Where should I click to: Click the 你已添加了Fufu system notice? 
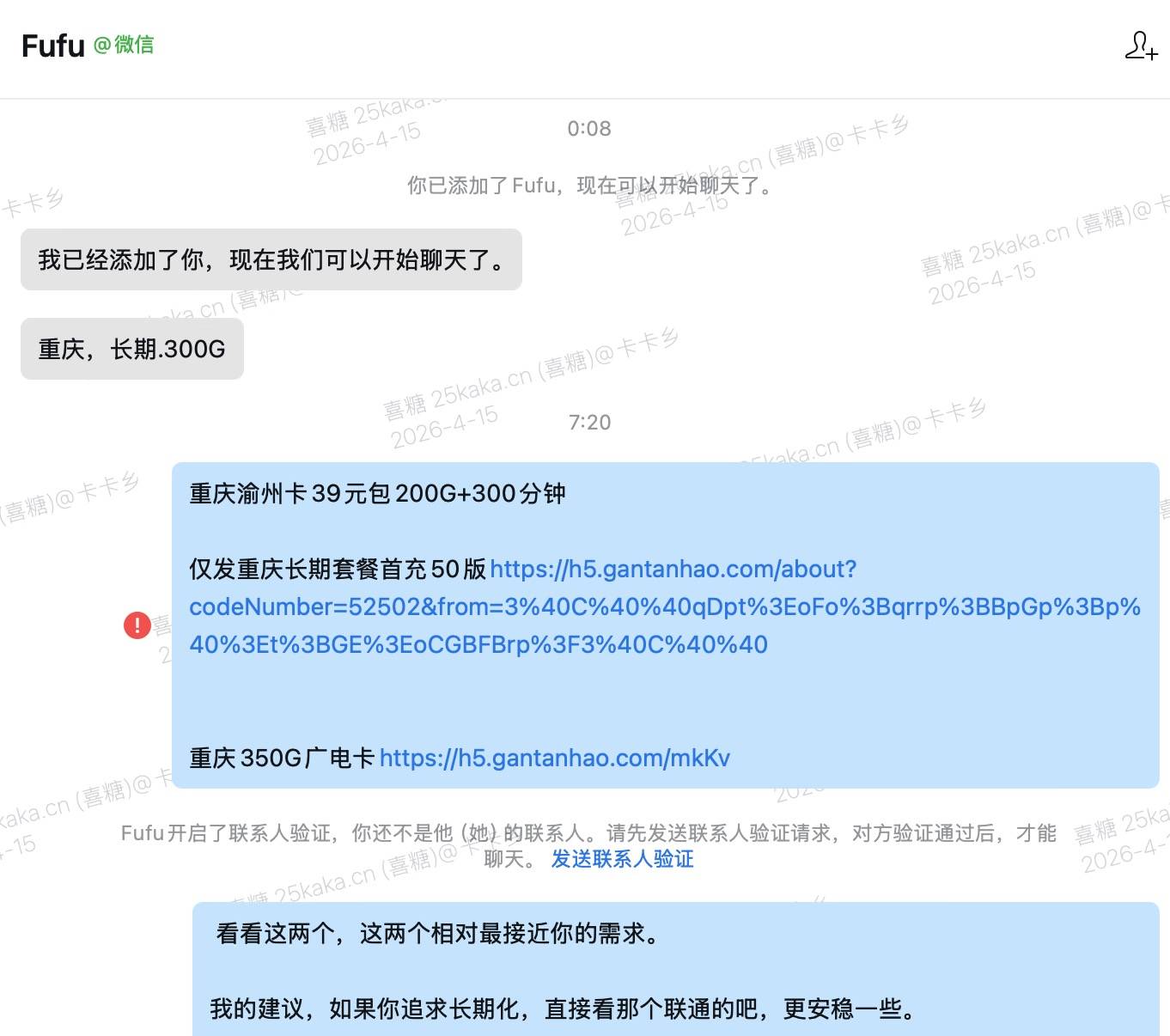(x=589, y=186)
